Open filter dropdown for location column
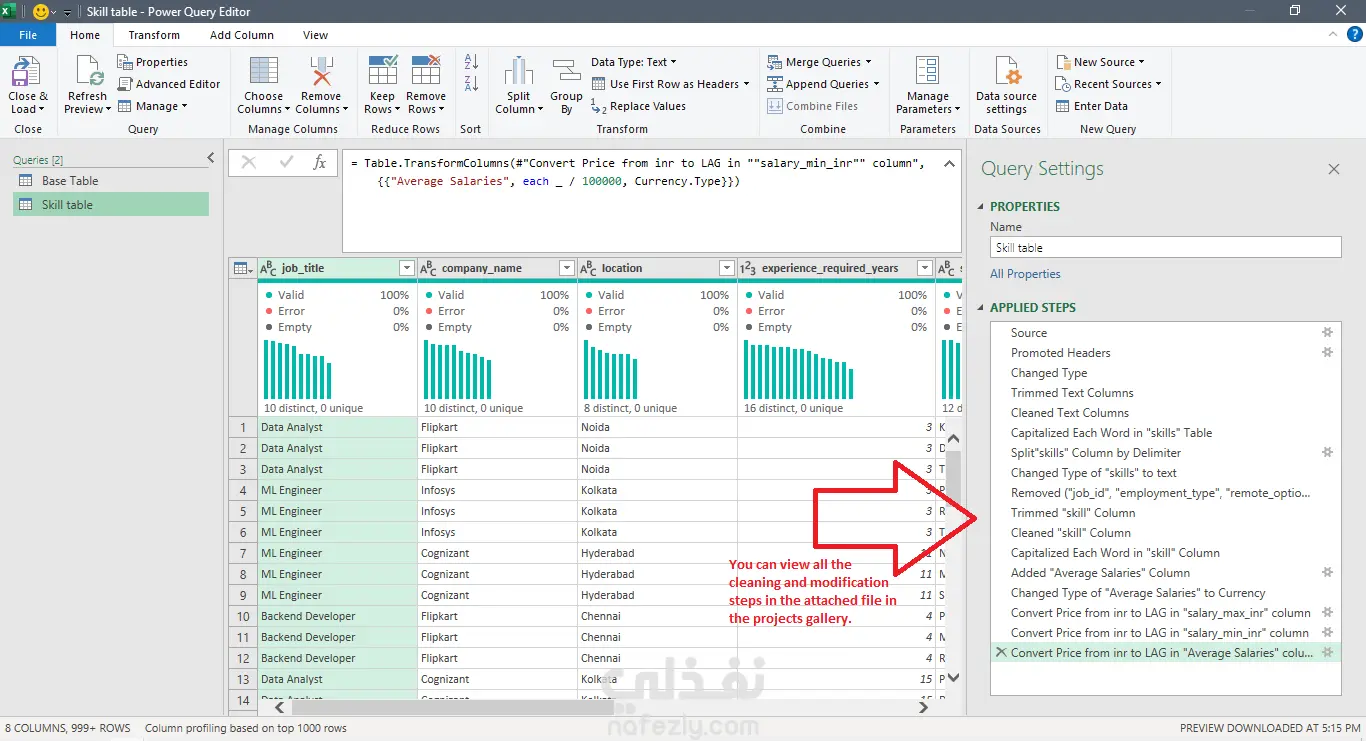 tap(727, 268)
